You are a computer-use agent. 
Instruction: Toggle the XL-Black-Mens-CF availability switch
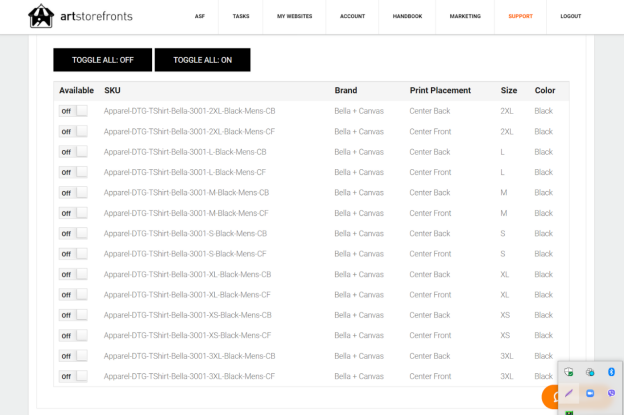click(x=73, y=294)
